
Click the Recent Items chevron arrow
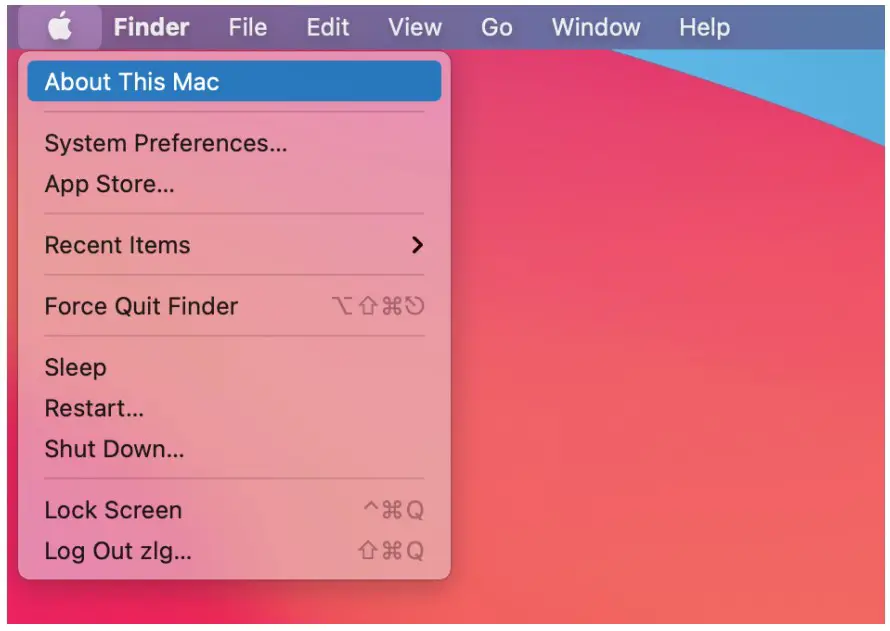(417, 245)
